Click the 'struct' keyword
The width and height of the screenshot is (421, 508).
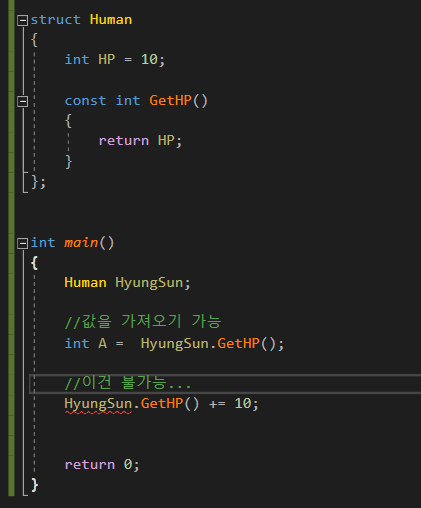point(55,20)
